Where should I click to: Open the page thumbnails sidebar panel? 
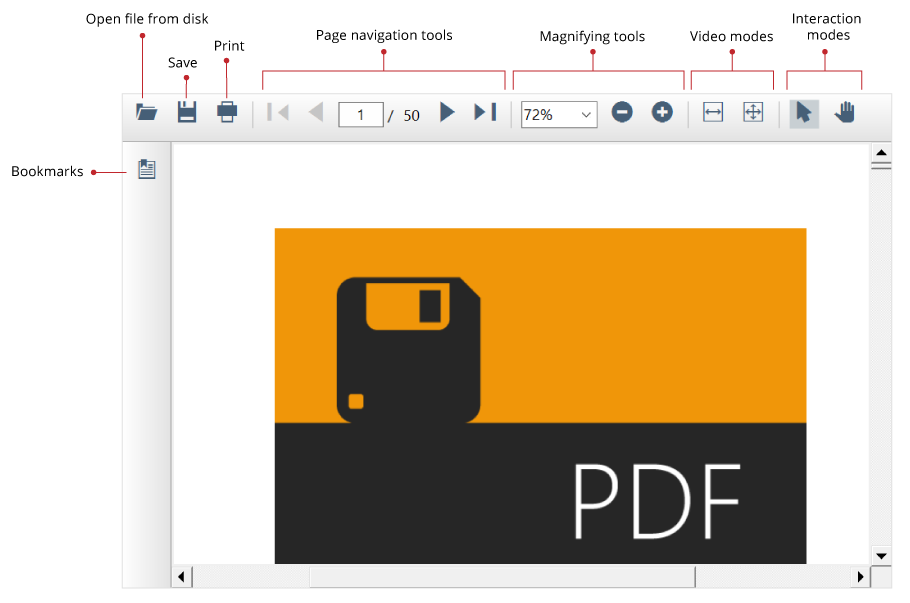pos(146,169)
